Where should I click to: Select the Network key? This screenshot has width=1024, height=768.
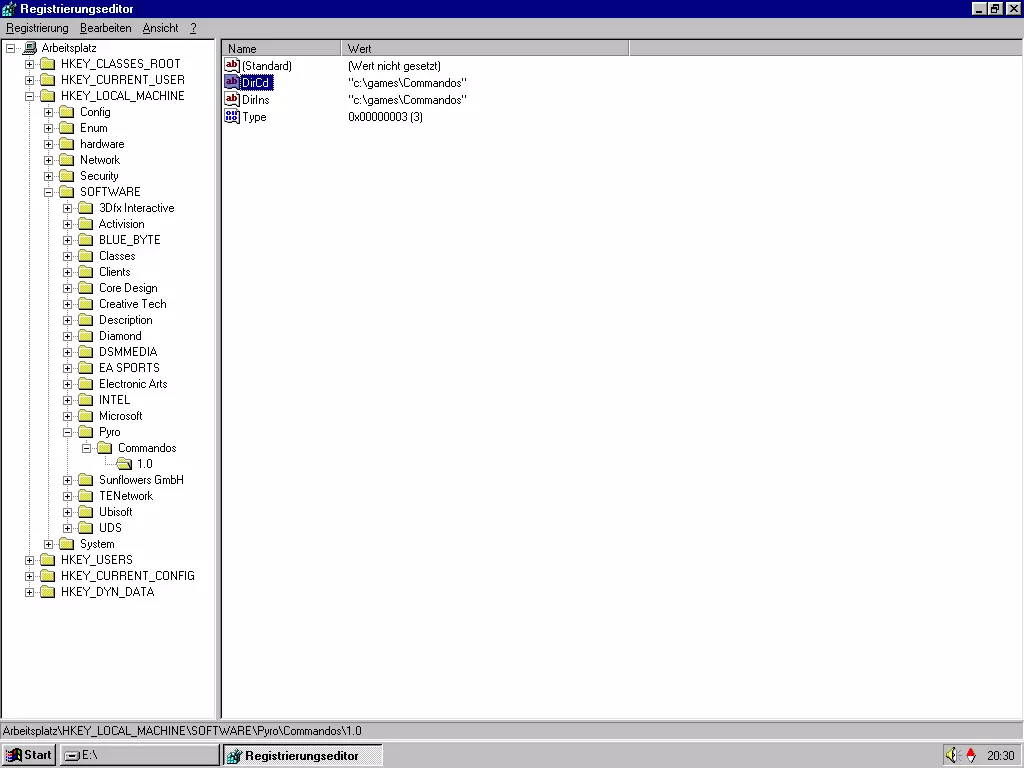[100, 160]
